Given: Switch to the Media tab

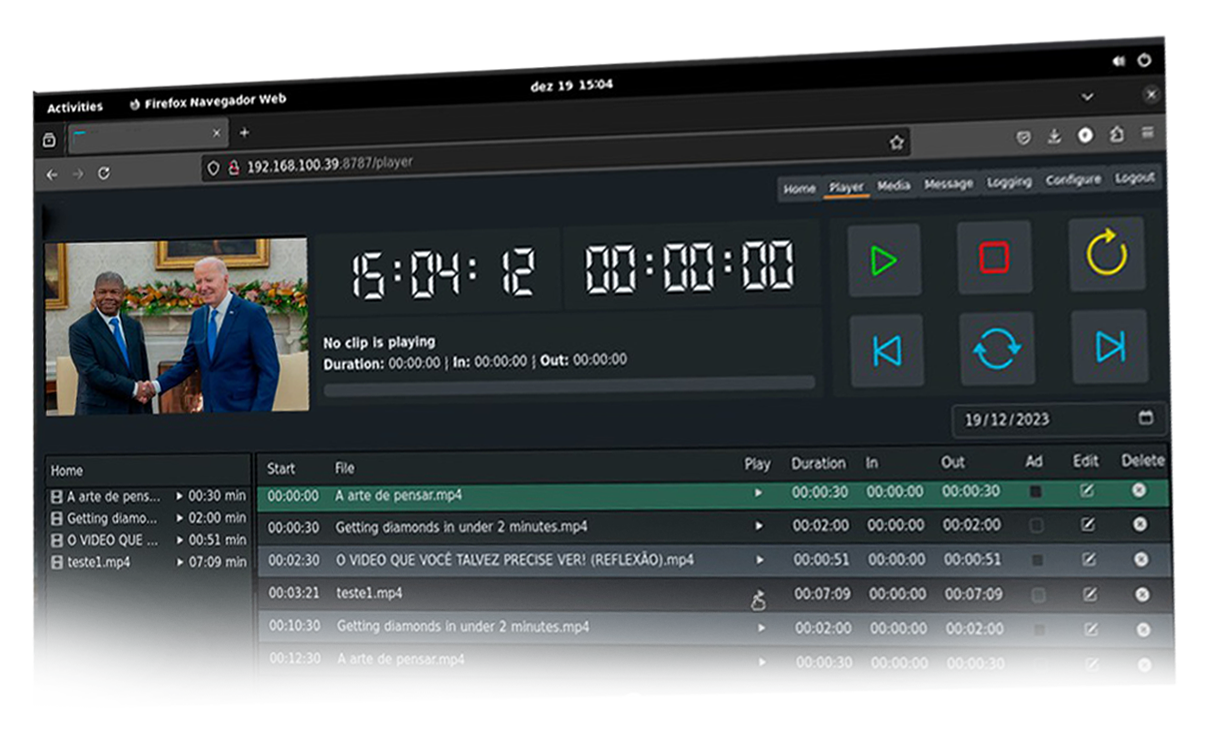Looking at the screenshot, I should [893, 186].
